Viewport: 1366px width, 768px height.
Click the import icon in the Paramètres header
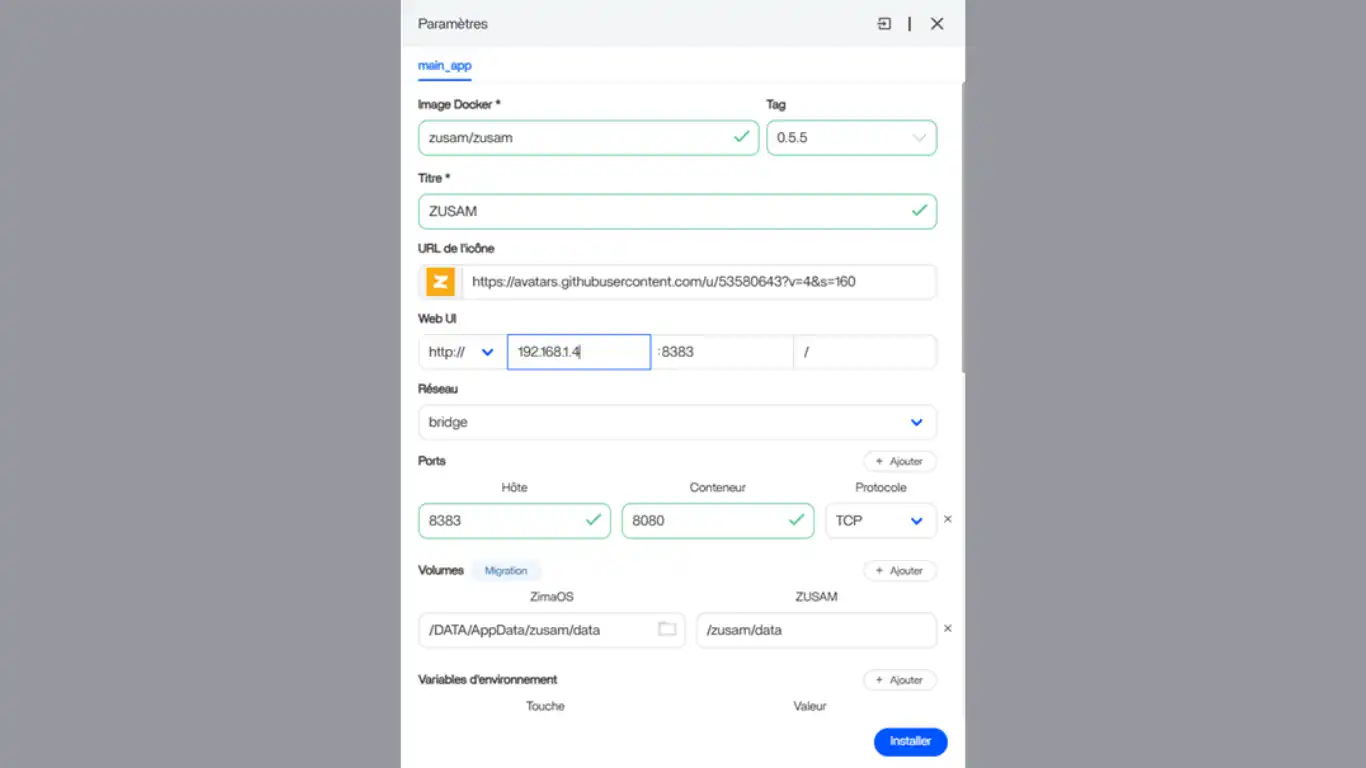884,24
